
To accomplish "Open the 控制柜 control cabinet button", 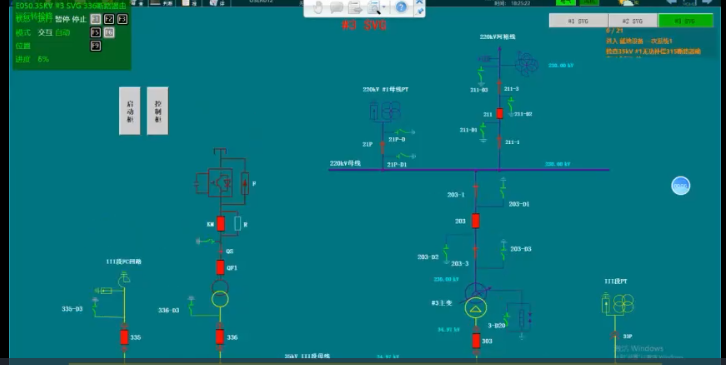I will pos(157,111).
